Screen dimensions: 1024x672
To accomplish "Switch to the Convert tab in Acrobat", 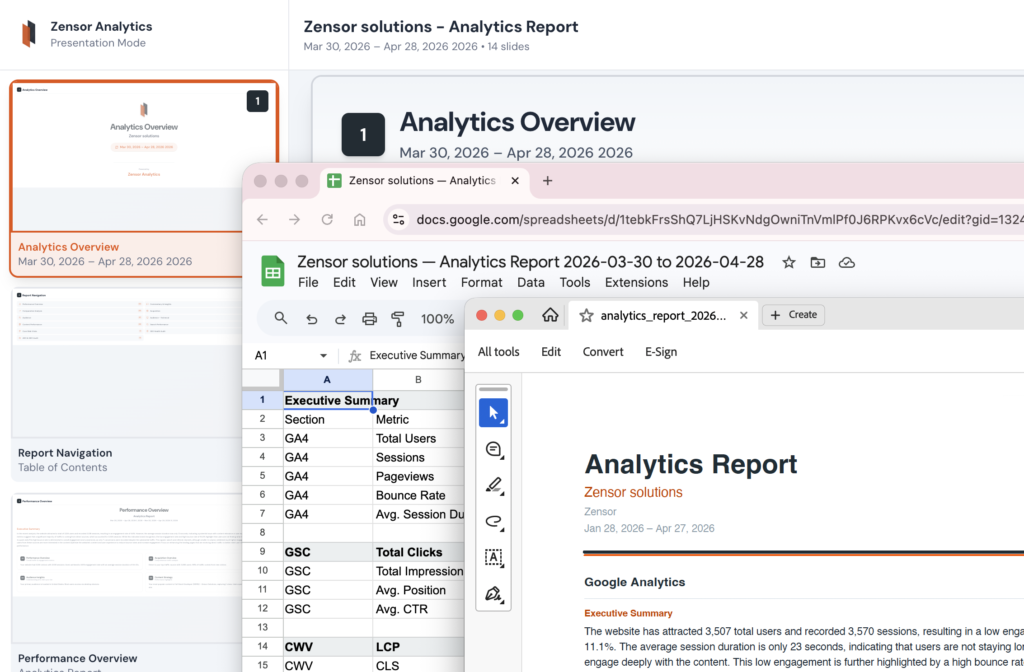I will pos(602,351).
